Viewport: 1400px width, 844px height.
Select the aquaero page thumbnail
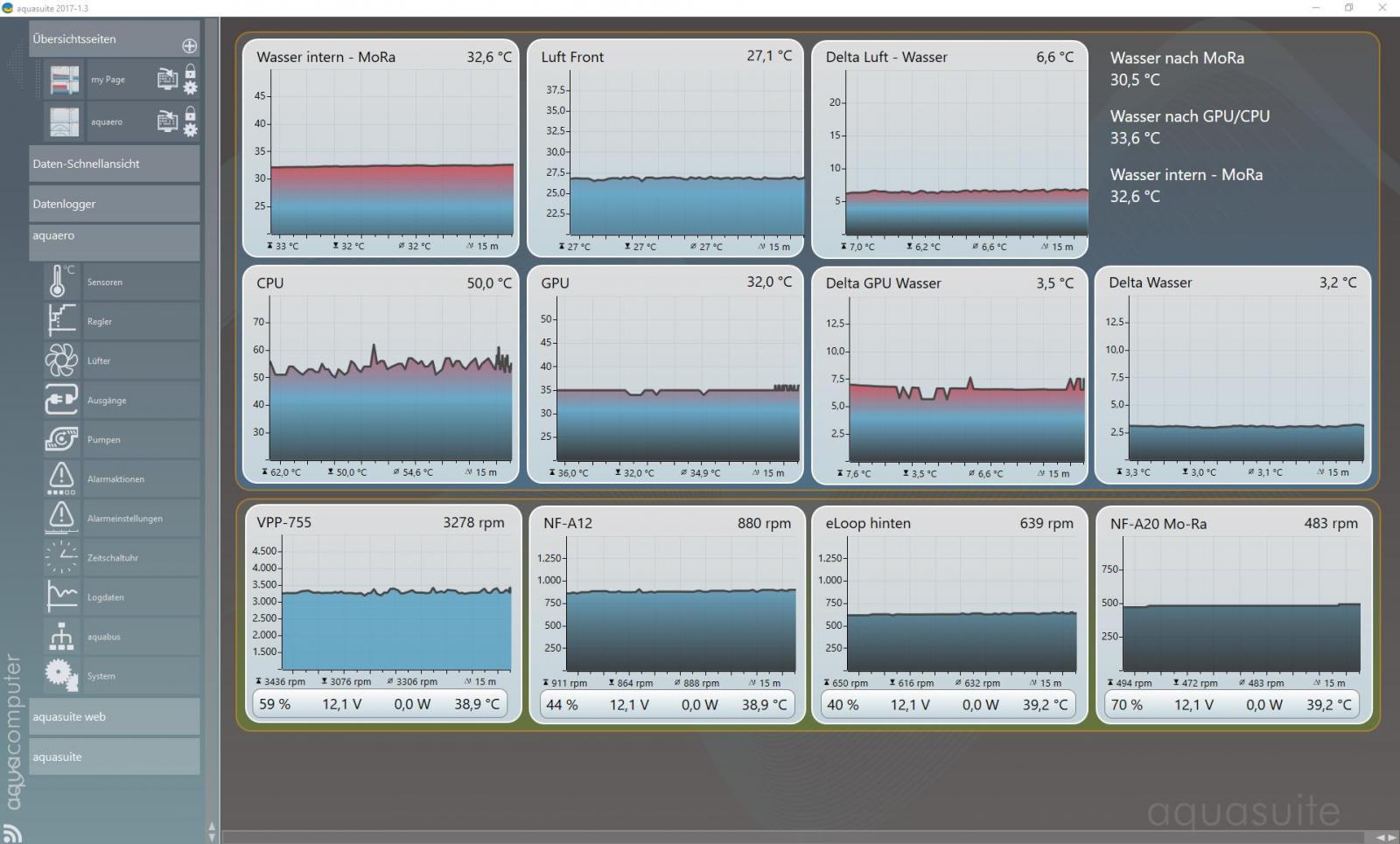[64, 122]
